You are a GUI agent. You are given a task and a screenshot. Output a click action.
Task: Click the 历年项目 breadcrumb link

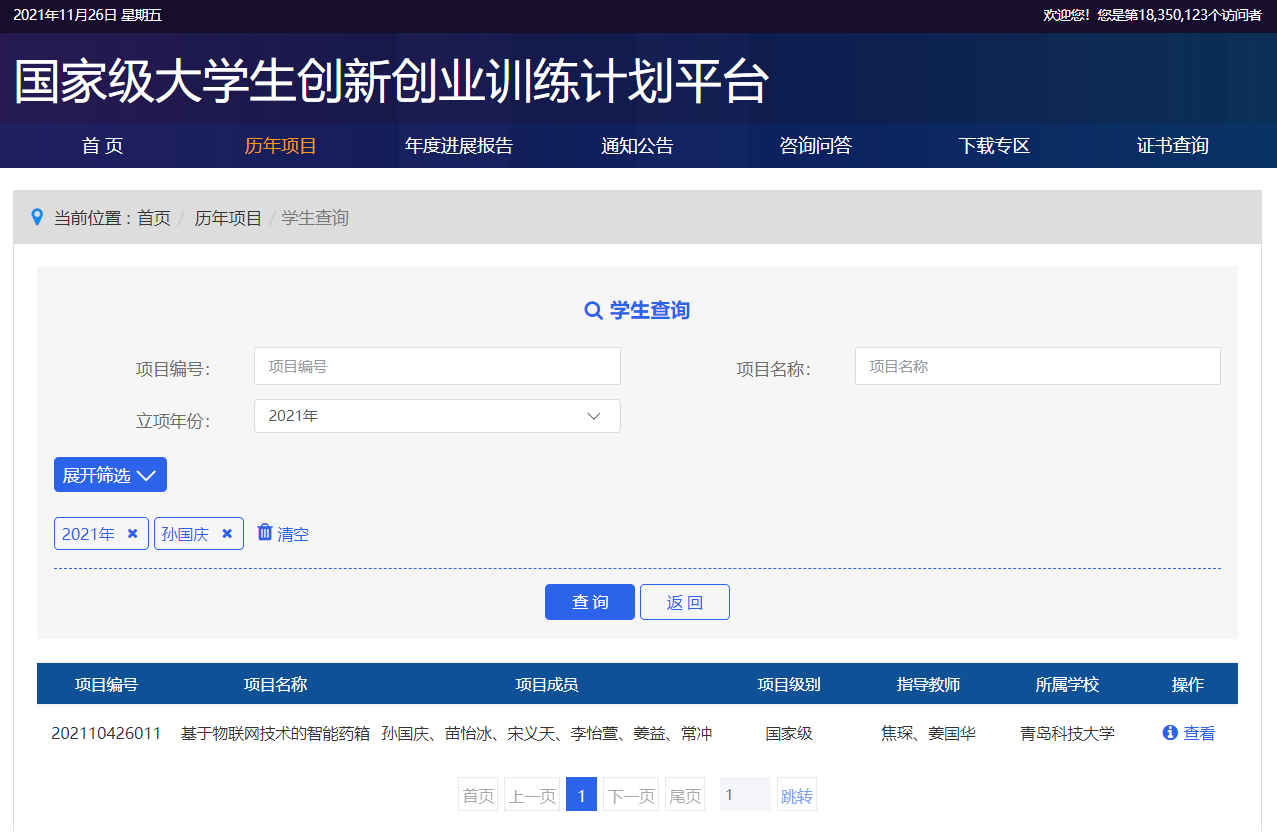pos(228,218)
